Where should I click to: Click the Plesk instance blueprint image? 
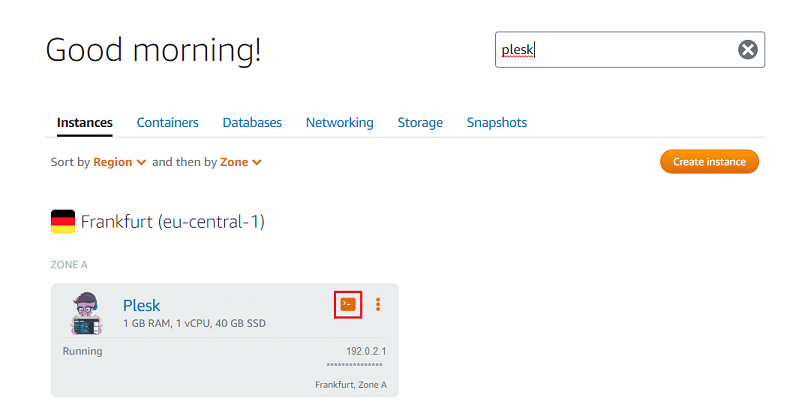tap(84, 313)
